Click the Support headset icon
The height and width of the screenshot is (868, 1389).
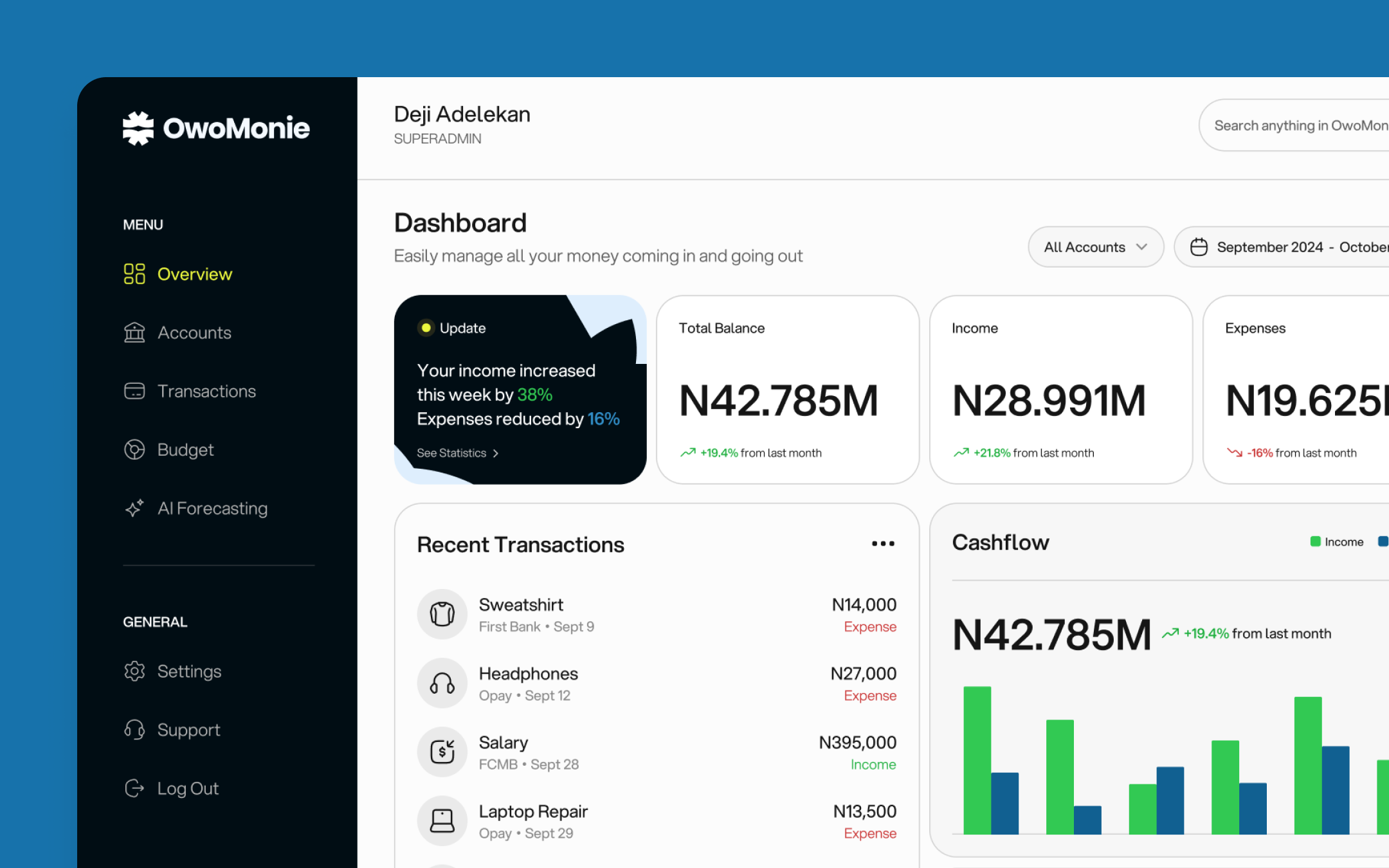(134, 730)
